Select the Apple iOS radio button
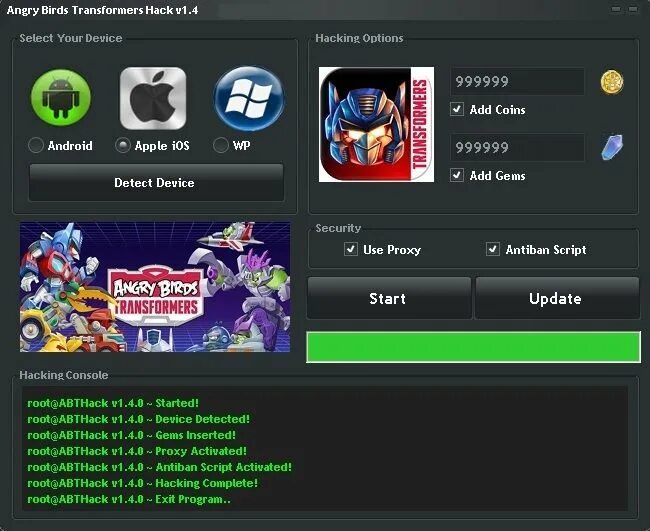Viewport: 650px width, 531px height. [123, 145]
